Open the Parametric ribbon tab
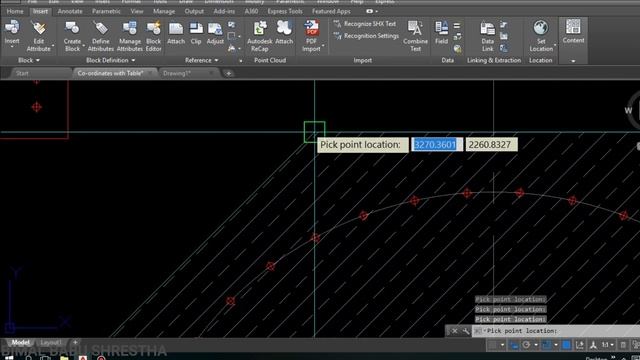 (x=106, y=11)
